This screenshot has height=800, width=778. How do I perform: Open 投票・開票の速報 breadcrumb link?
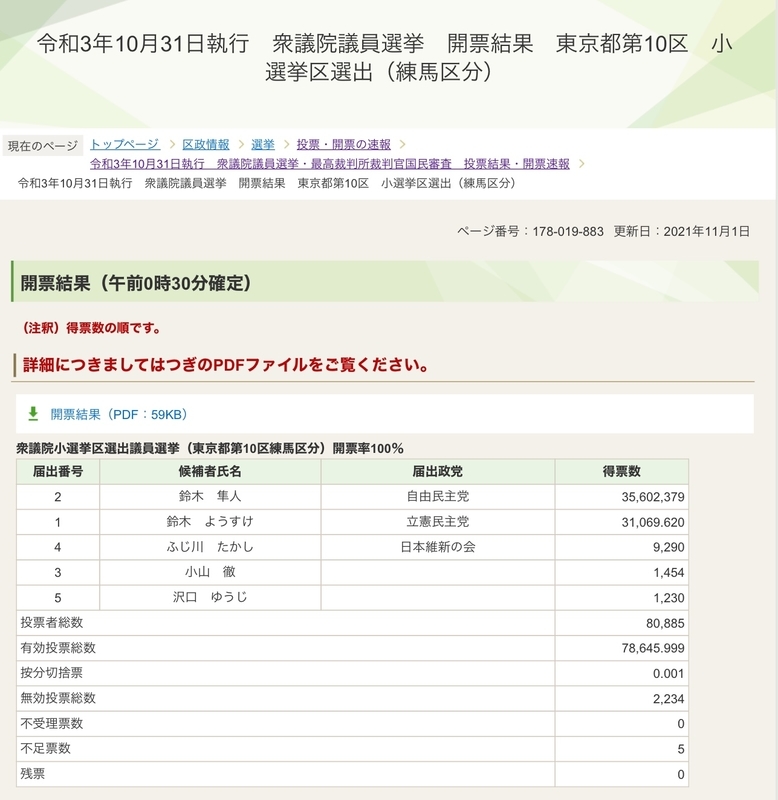(x=344, y=144)
